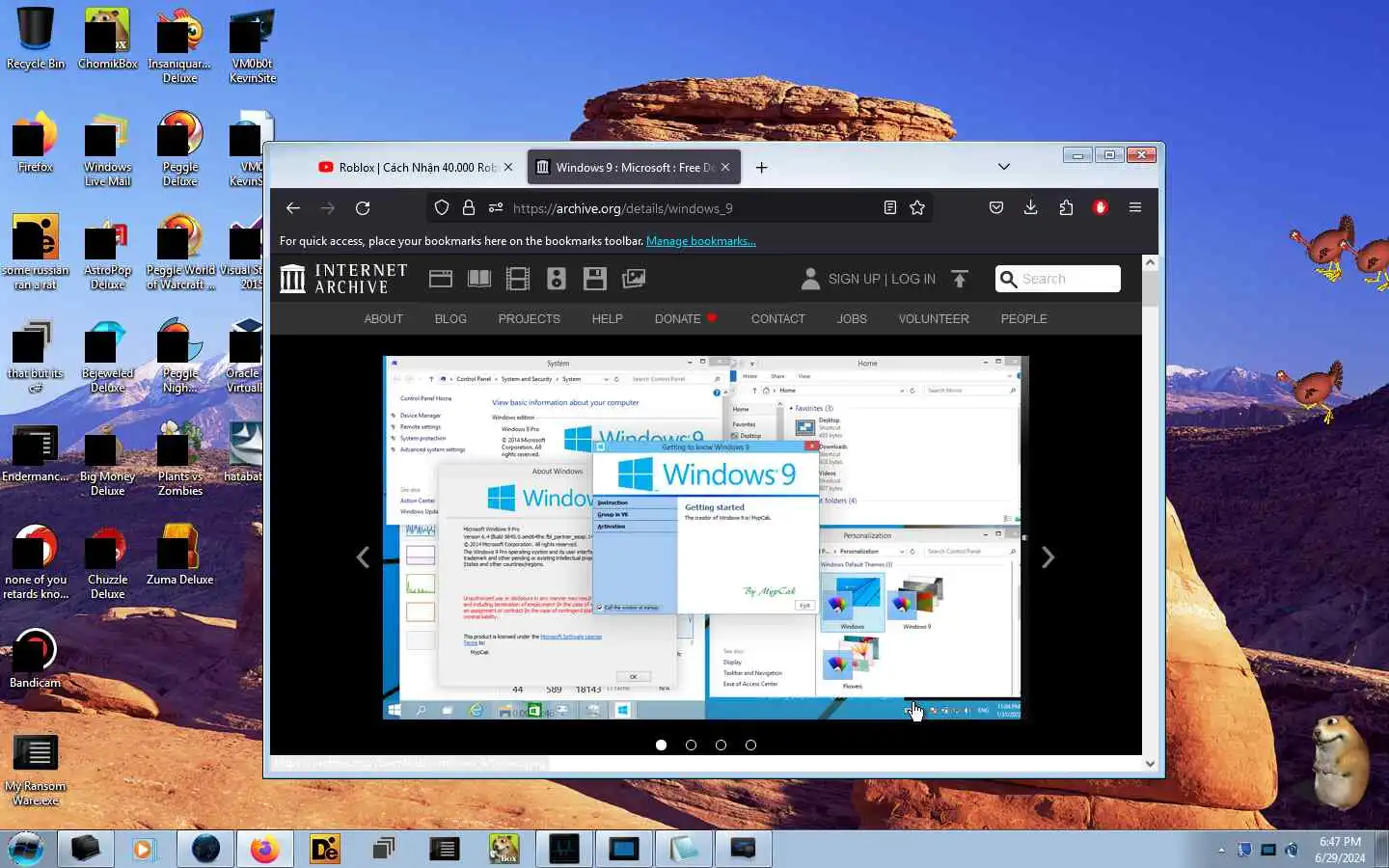This screenshot has width=1389, height=868.
Task: Show next screenshot with right arrow
Action: pos(1048,557)
